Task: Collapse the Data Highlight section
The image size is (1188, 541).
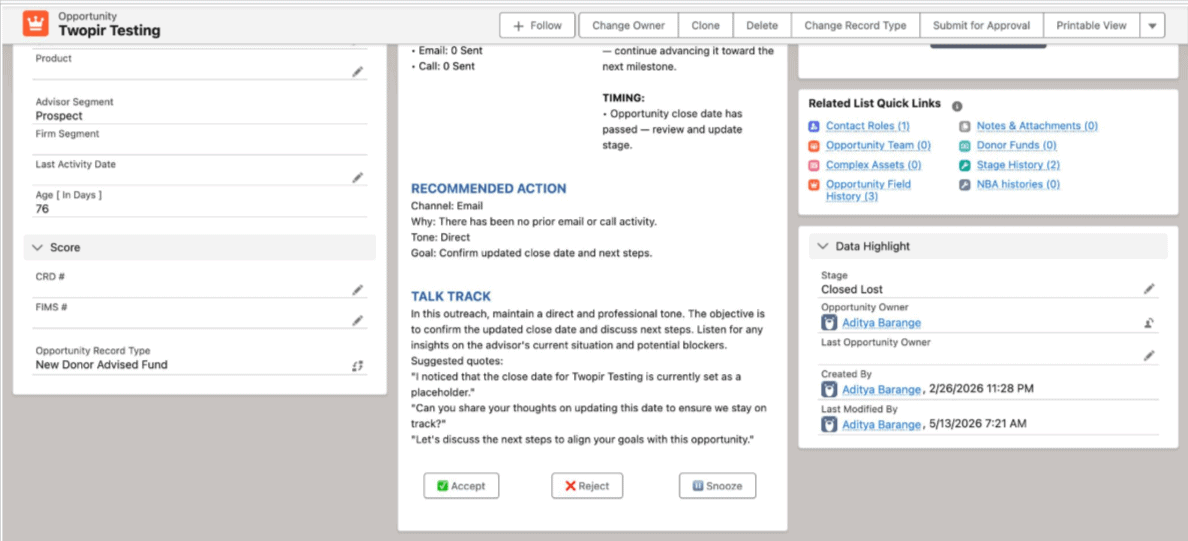Action: coord(823,246)
